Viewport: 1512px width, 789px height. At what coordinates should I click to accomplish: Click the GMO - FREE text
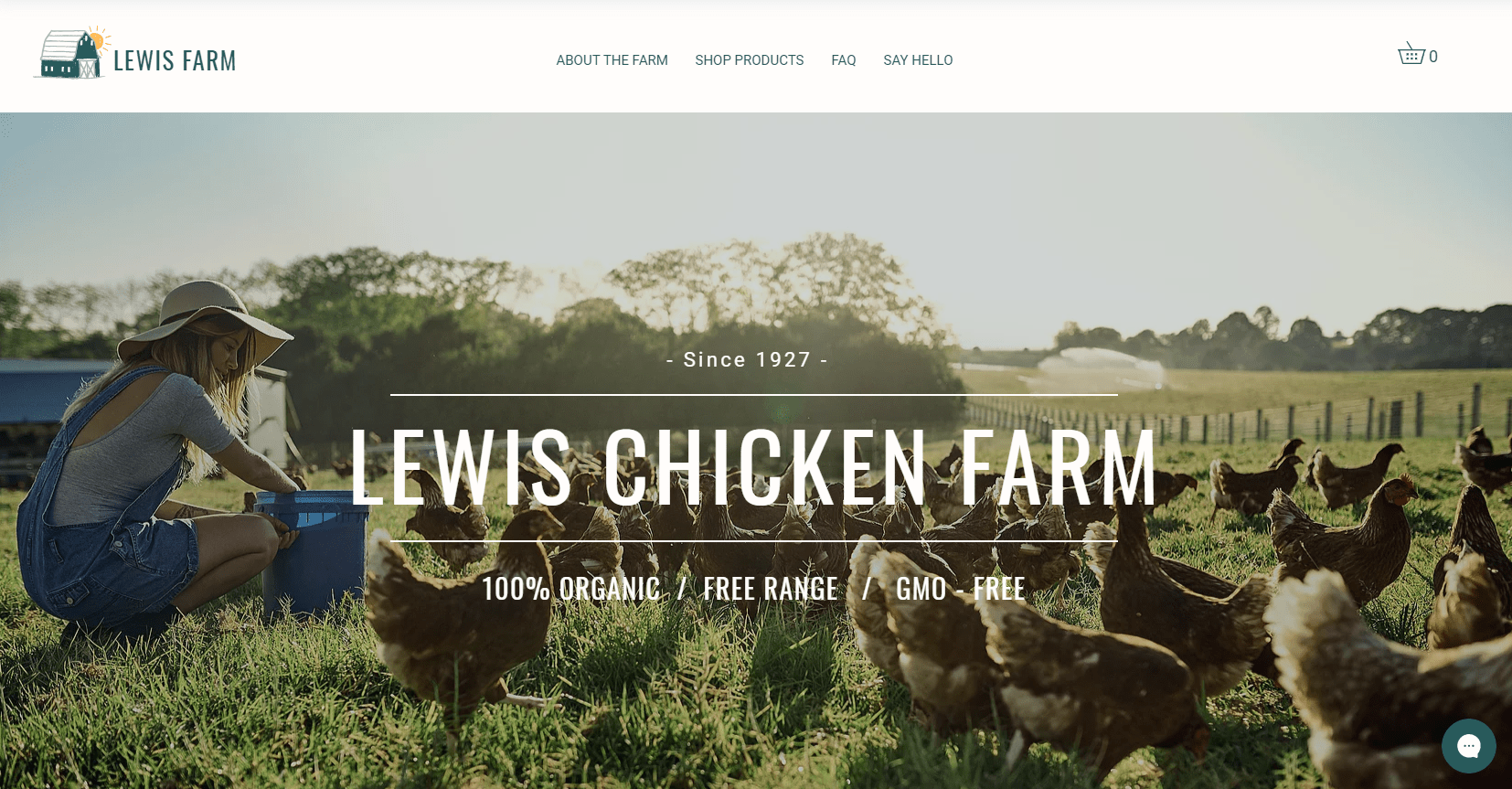tap(960, 589)
